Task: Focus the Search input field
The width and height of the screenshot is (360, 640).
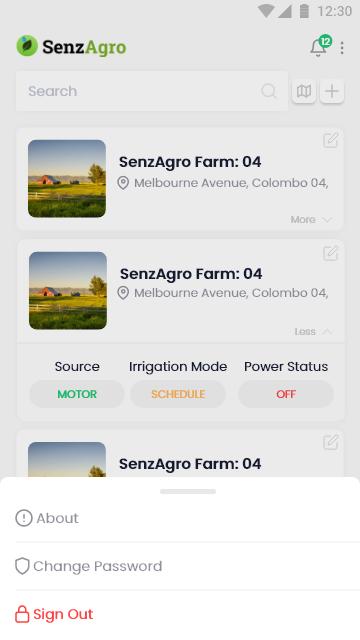Action: click(x=152, y=91)
